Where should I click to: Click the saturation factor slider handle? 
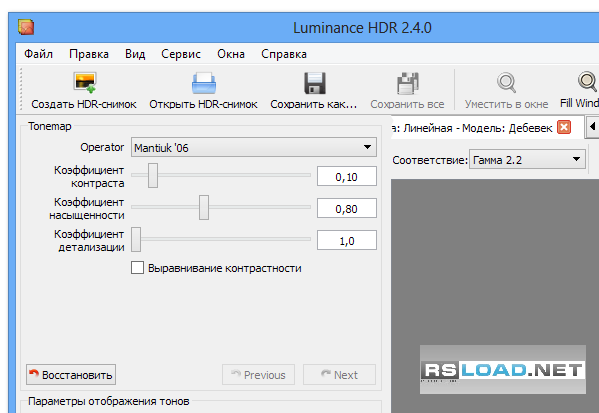[204, 207]
